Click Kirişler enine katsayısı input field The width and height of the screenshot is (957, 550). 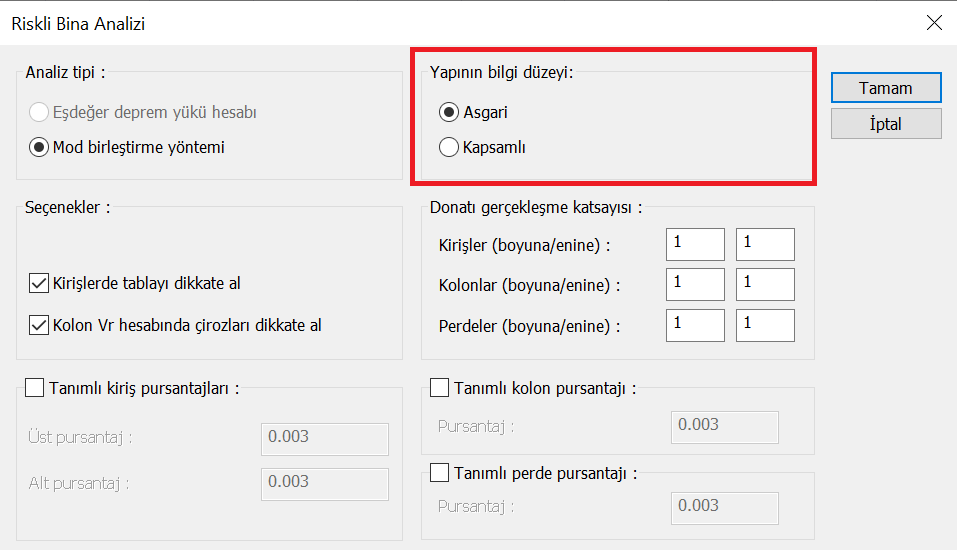point(765,244)
